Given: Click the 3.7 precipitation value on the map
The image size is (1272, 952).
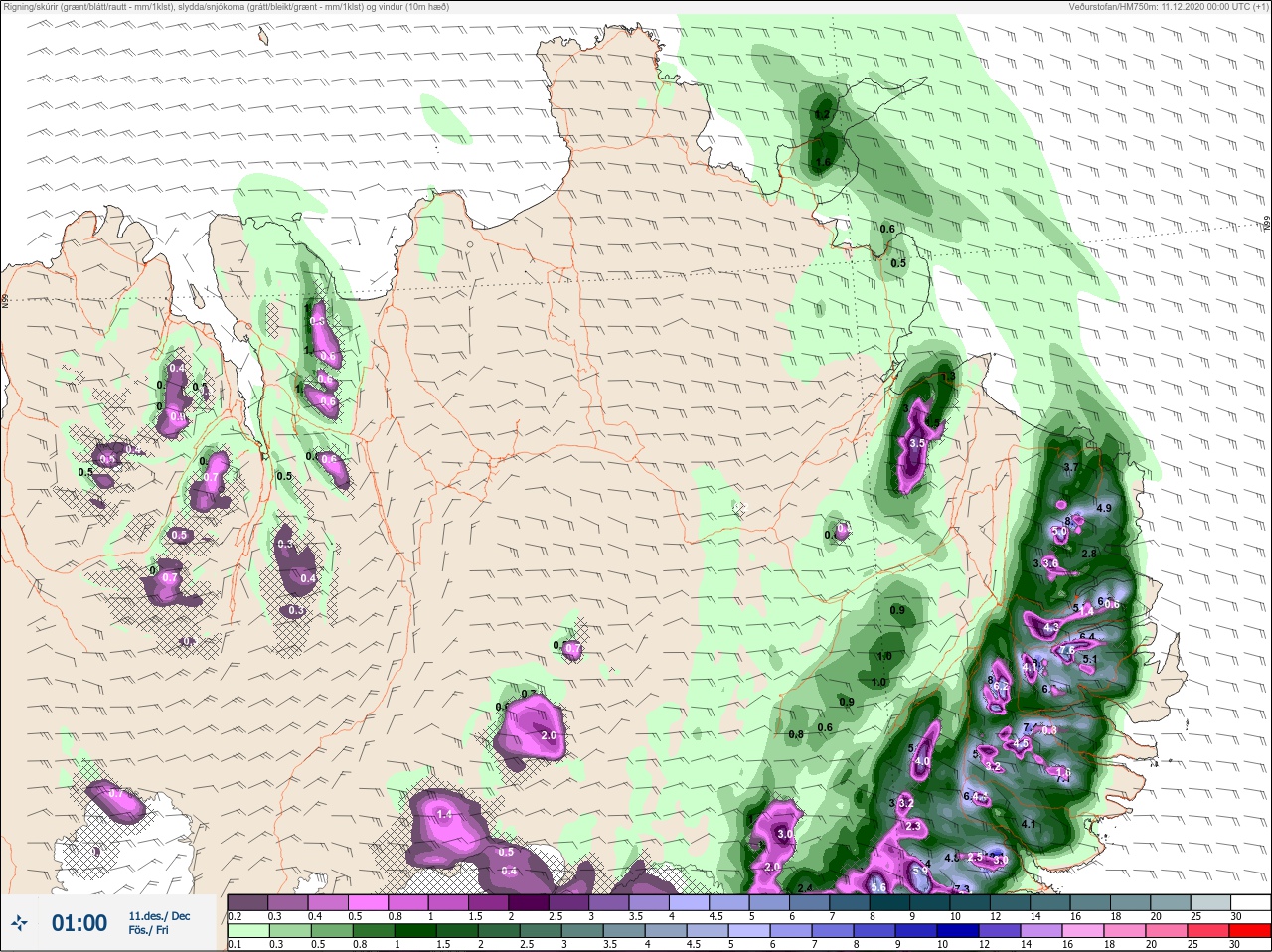Looking at the screenshot, I should pyautogui.click(x=1071, y=467).
